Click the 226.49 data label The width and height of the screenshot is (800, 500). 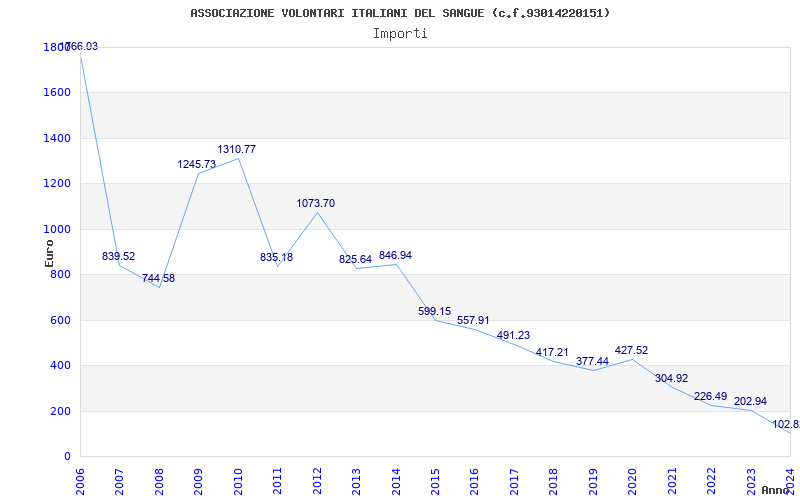click(711, 396)
